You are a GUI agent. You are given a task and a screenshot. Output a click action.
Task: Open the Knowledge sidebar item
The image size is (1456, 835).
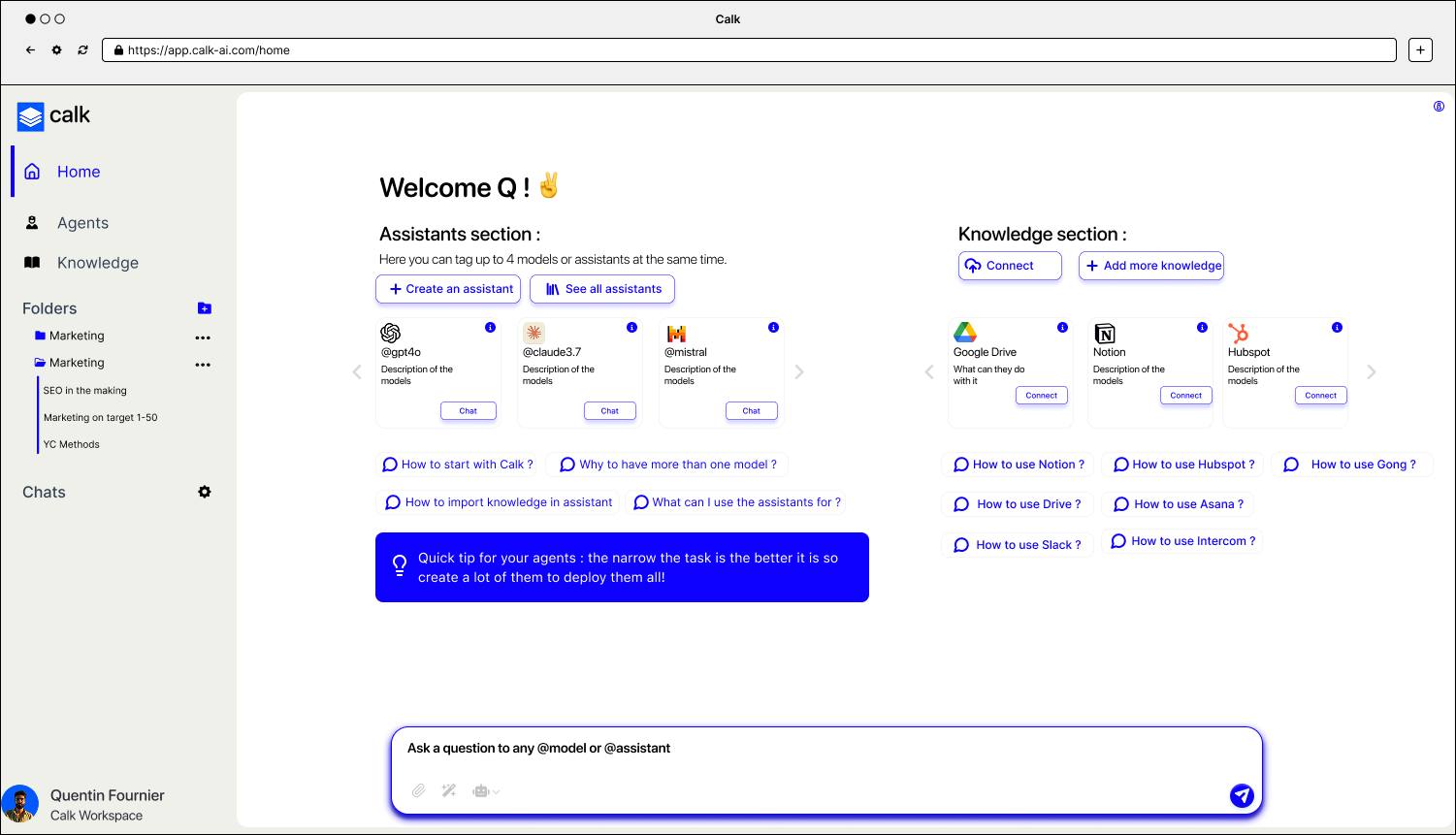(x=81, y=263)
